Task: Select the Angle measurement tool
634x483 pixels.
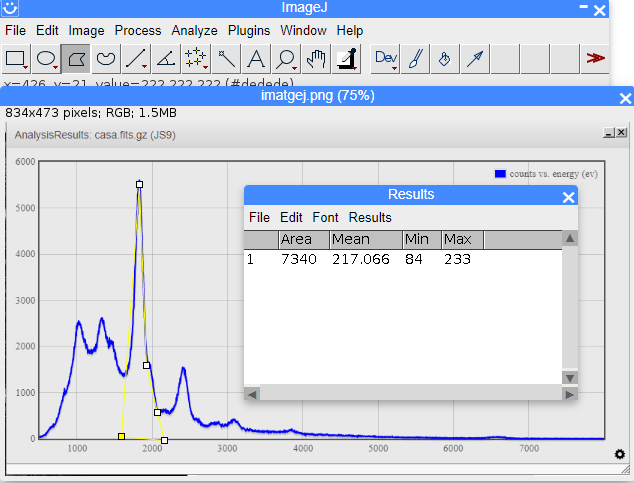Action: click(166, 59)
